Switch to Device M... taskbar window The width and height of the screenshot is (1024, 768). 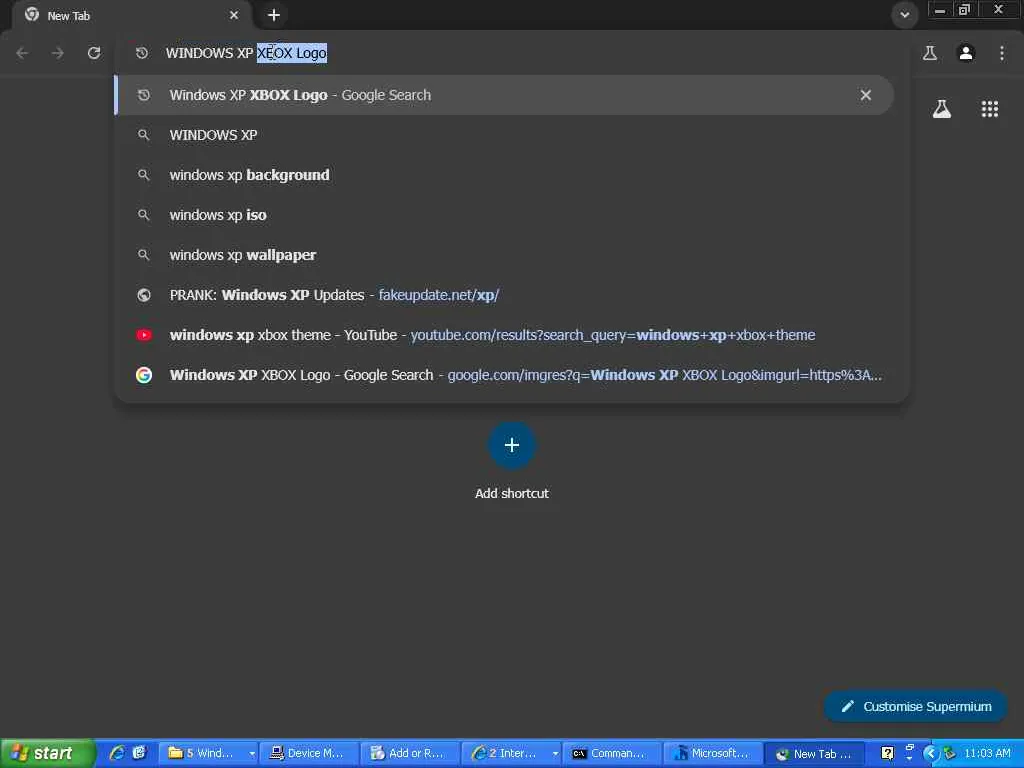310,753
